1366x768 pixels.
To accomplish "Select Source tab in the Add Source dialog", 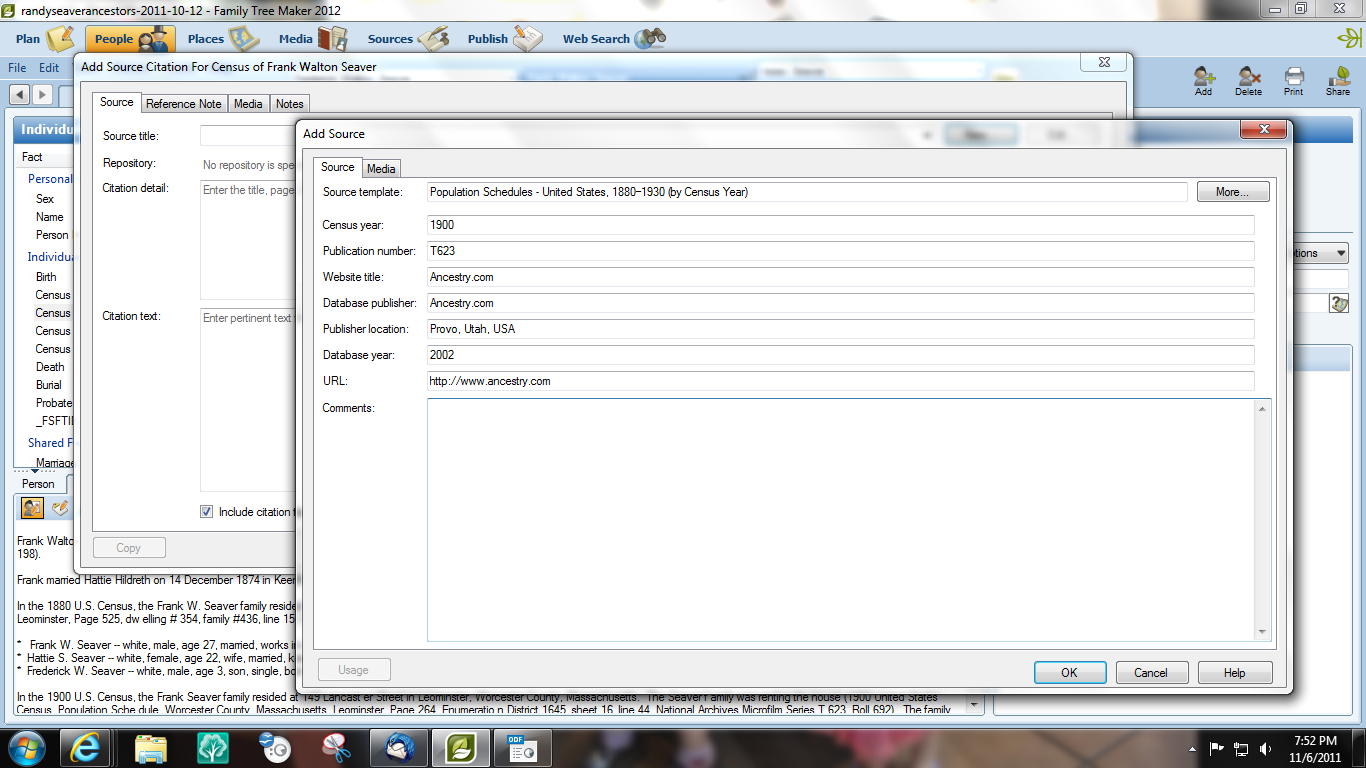I will (x=337, y=167).
